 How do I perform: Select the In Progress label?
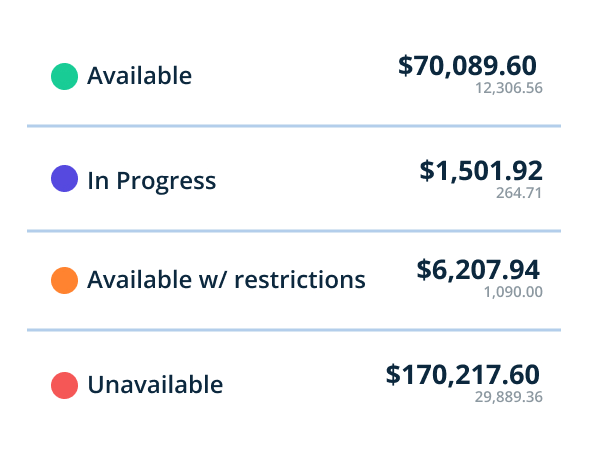pyautogui.click(x=152, y=181)
